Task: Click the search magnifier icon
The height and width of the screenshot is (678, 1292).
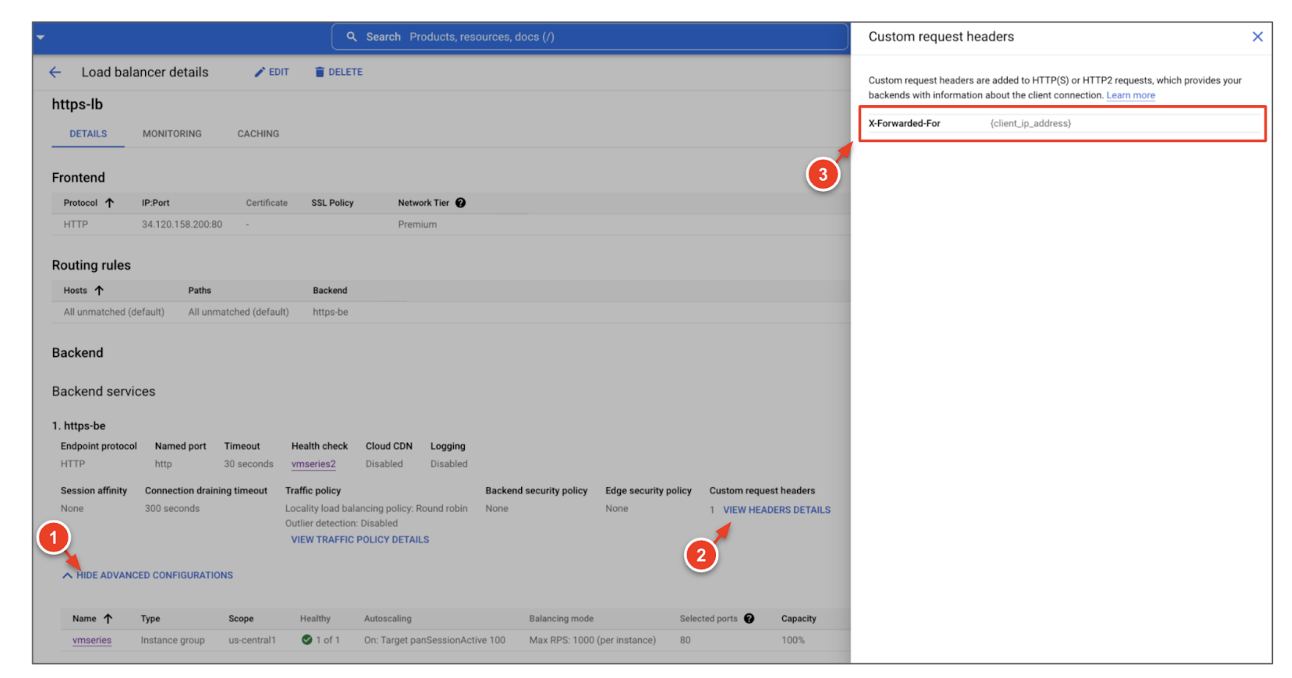Action: [352, 37]
